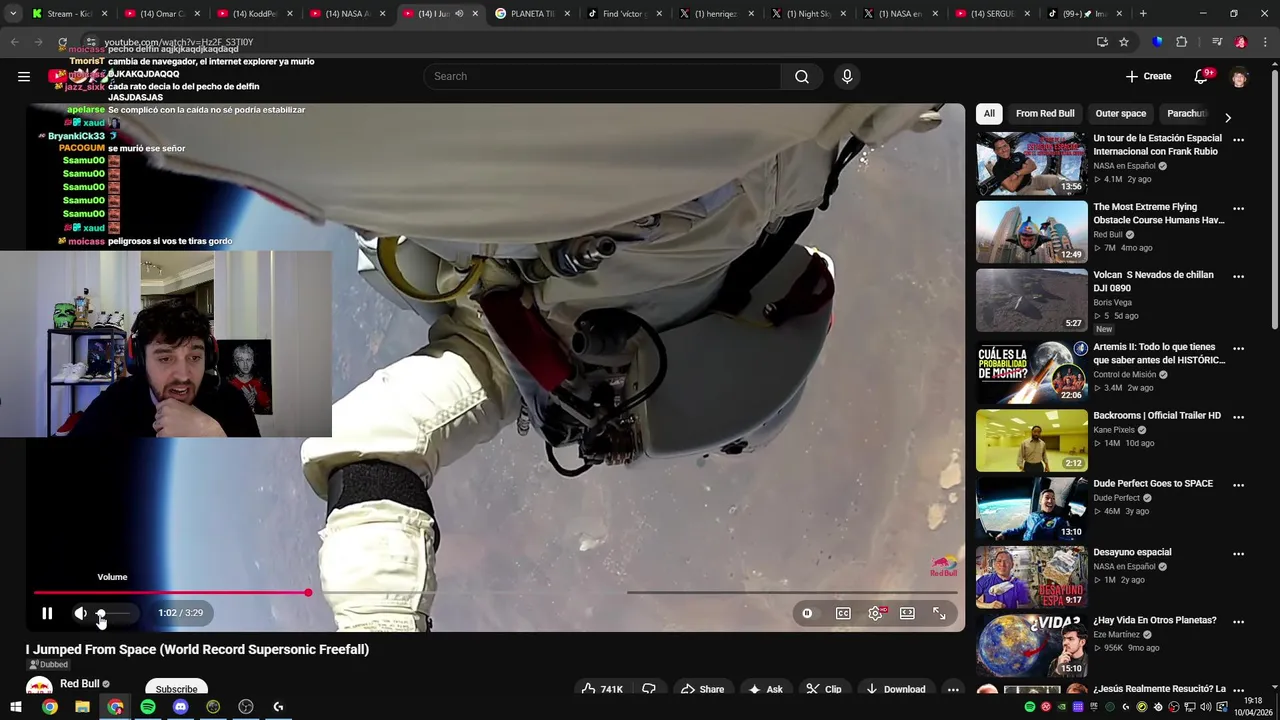Viewport: 1280px width, 720px height.
Task: Open the Volcan Nevados de Chillan video
Action: pyautogui.click(x=1032, y=300)
